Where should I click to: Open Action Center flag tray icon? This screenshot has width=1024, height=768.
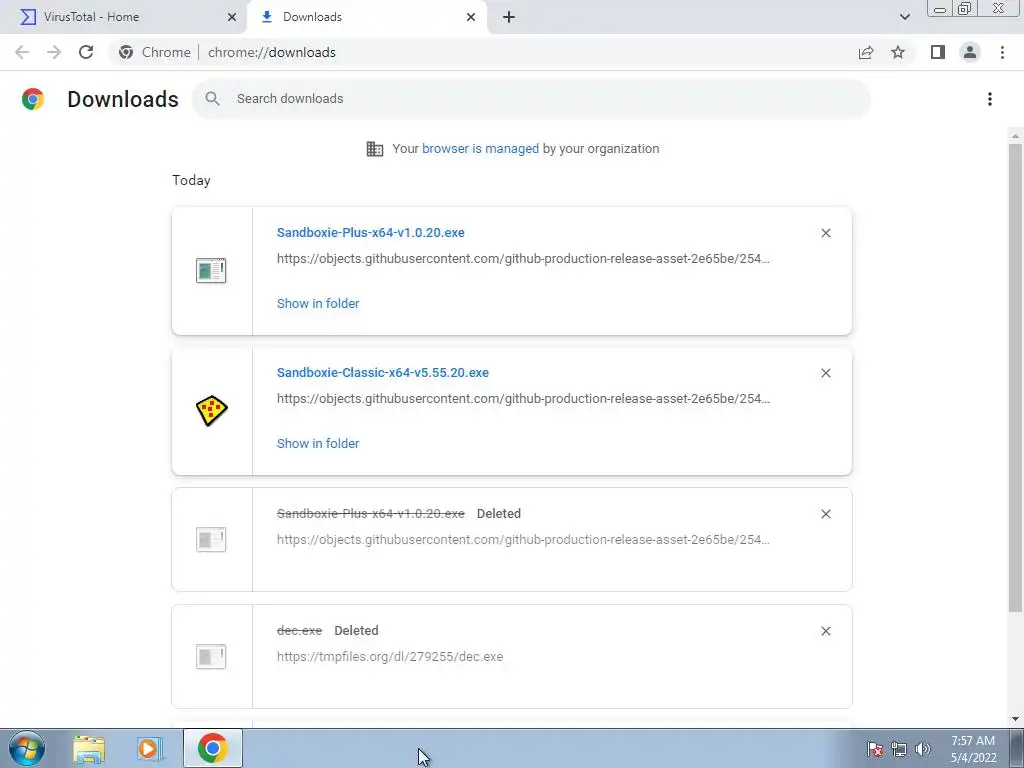874,749
